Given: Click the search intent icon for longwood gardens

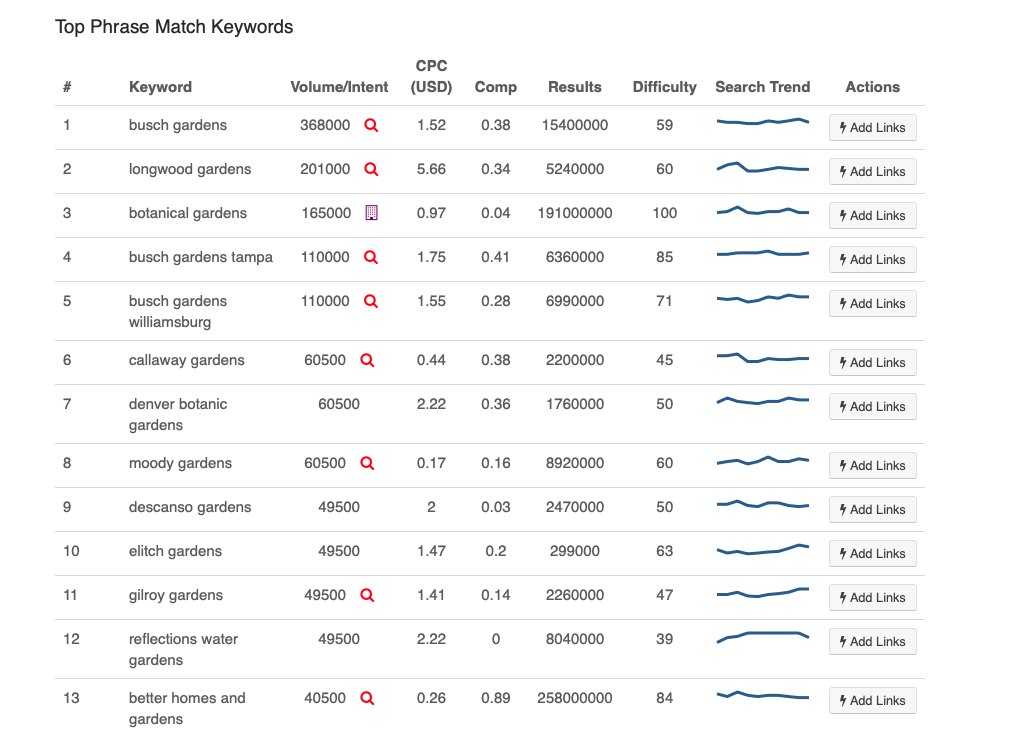Looking at the screenshot, I should (x=371, y=169).
